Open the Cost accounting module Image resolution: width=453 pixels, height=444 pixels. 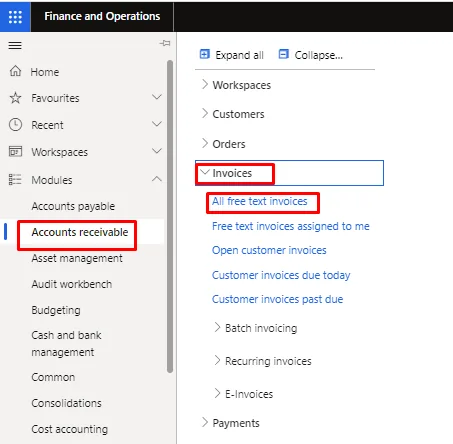point(70,429)
